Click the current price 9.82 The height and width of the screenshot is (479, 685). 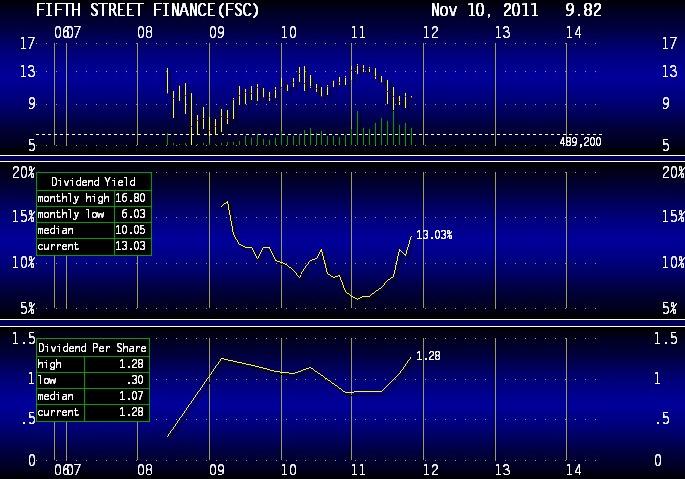pyautogui.click(x=583, y=10)
